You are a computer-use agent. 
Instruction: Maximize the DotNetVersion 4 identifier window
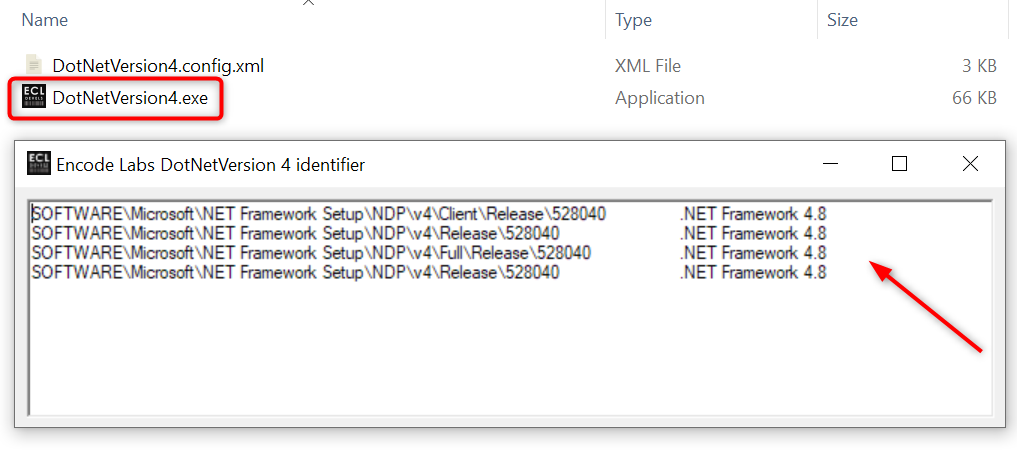pyautogui.click(x=899, y=164)
